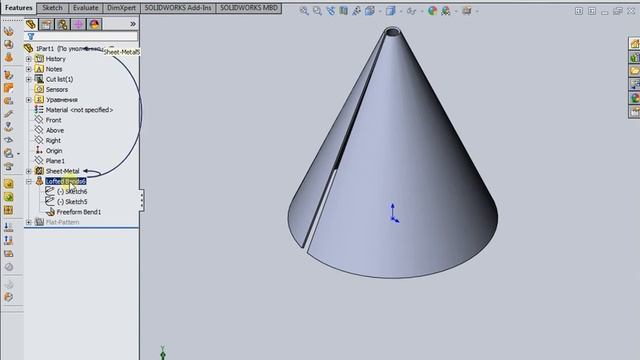Click the Apply Scene icon
640x360 pixels.
[x=446, y=11]
